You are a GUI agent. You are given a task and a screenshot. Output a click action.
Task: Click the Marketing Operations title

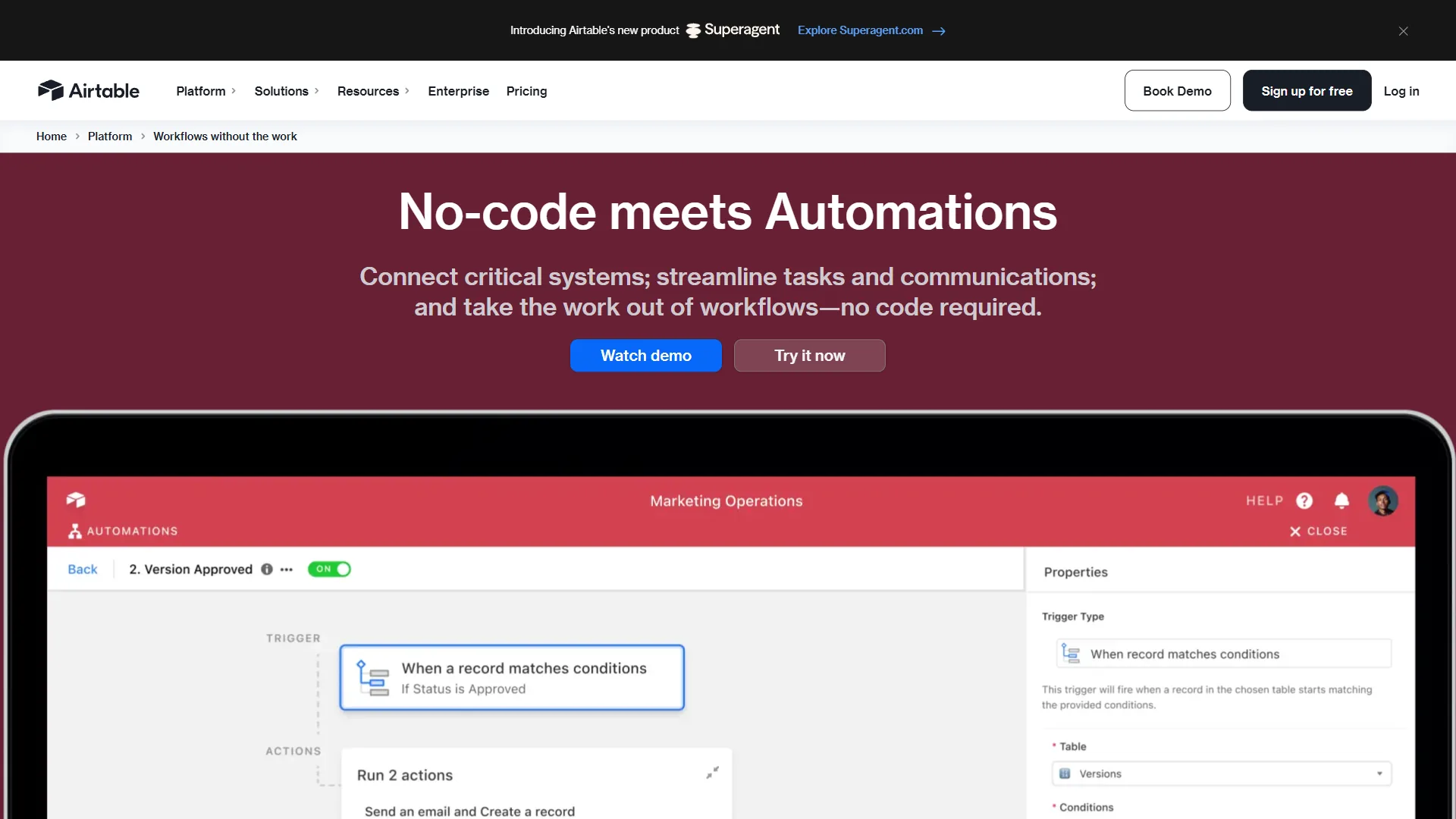(x=726, y=501)
